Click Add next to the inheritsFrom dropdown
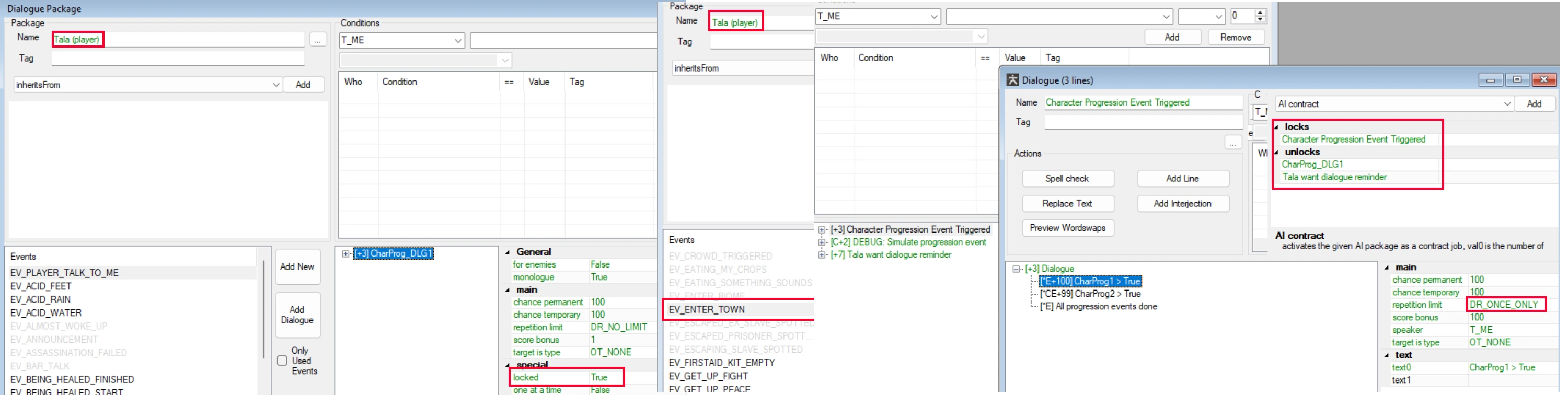1568x395 pixels. [x=303, y=85]
